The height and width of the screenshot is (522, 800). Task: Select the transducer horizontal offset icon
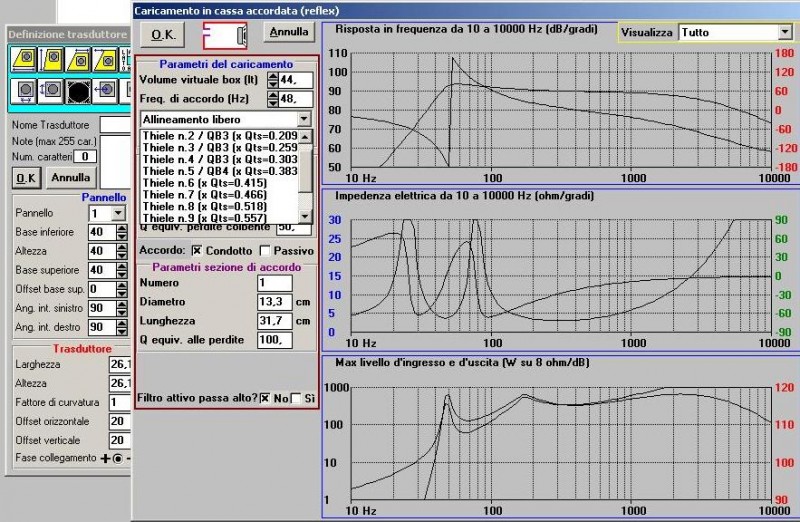point(105,91)
